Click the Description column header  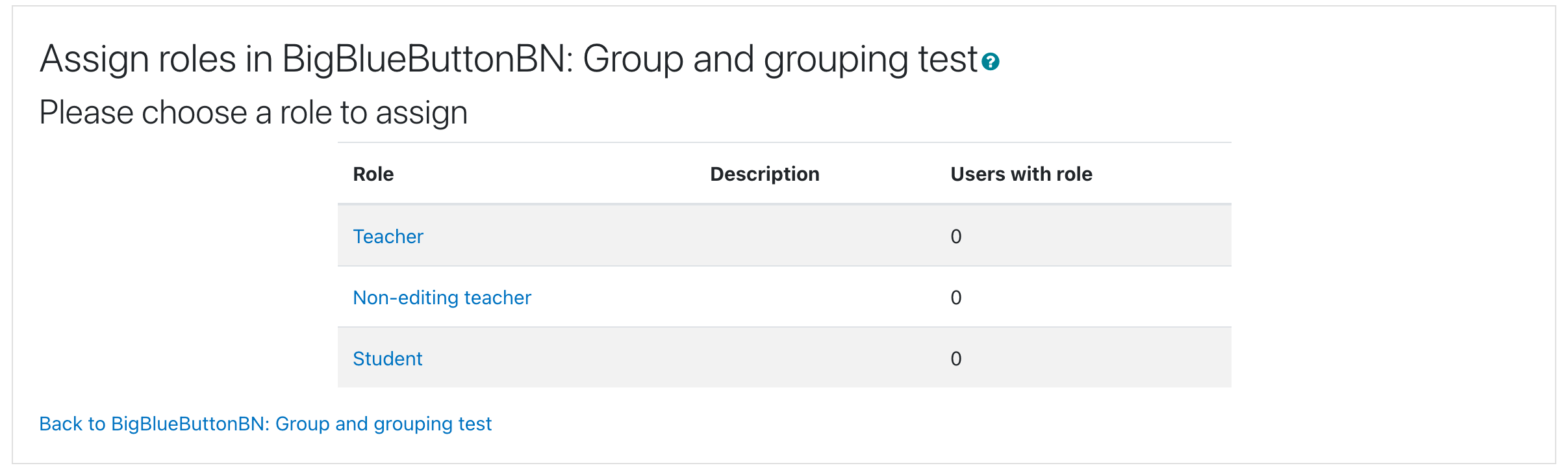(765, 174)
